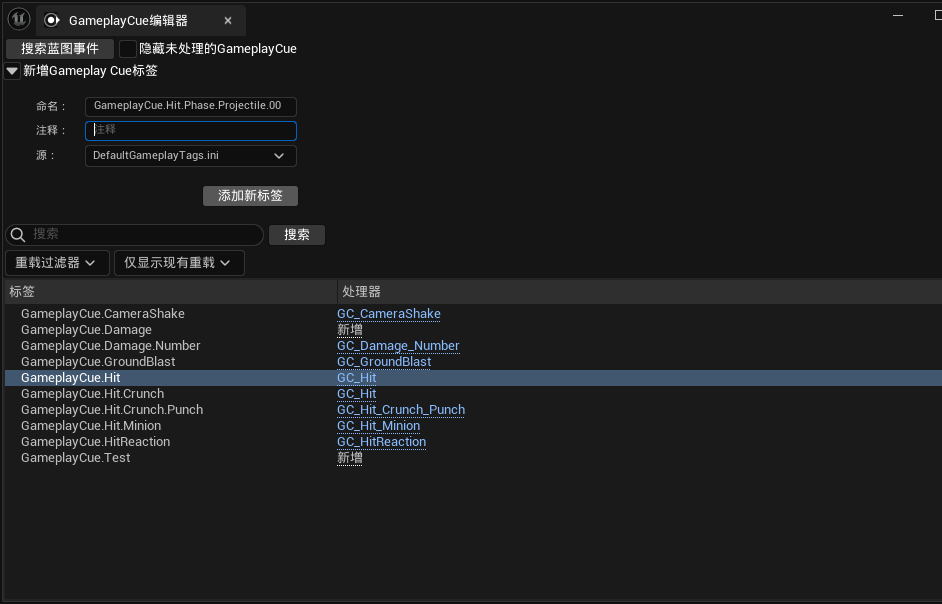Click the 搜索 button beside search box
Image resolution: width=942 pixels, height=604 pixels.
[297, 234]
